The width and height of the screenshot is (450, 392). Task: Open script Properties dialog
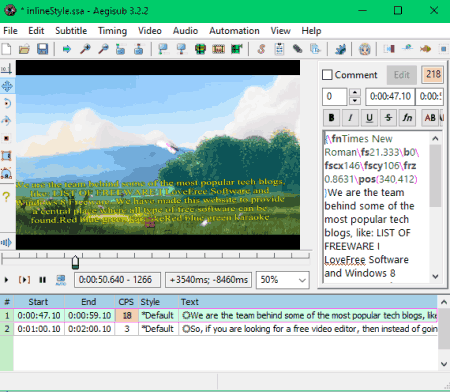tap(279, 49)
